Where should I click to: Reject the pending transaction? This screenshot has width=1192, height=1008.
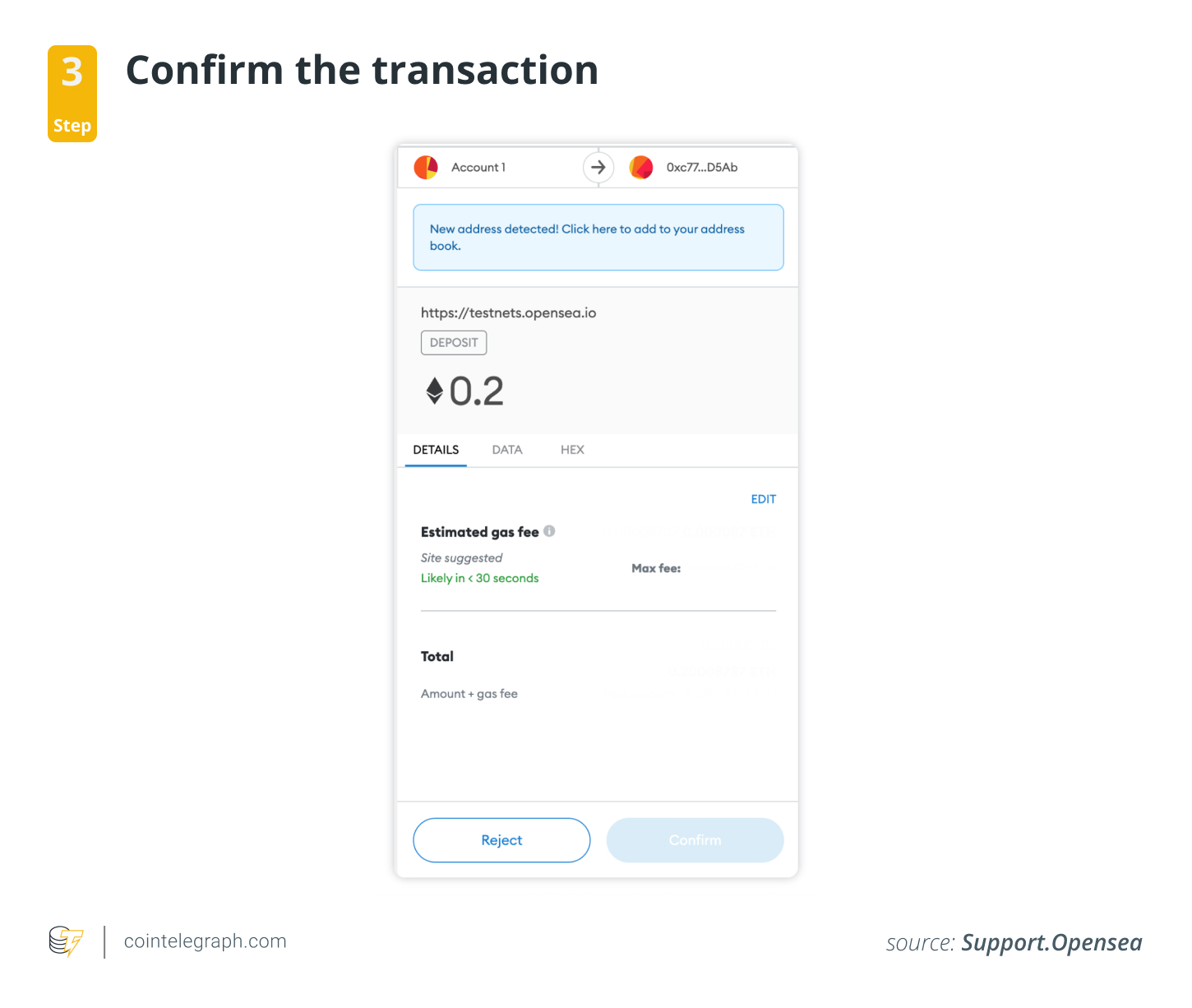click(501, 839)
